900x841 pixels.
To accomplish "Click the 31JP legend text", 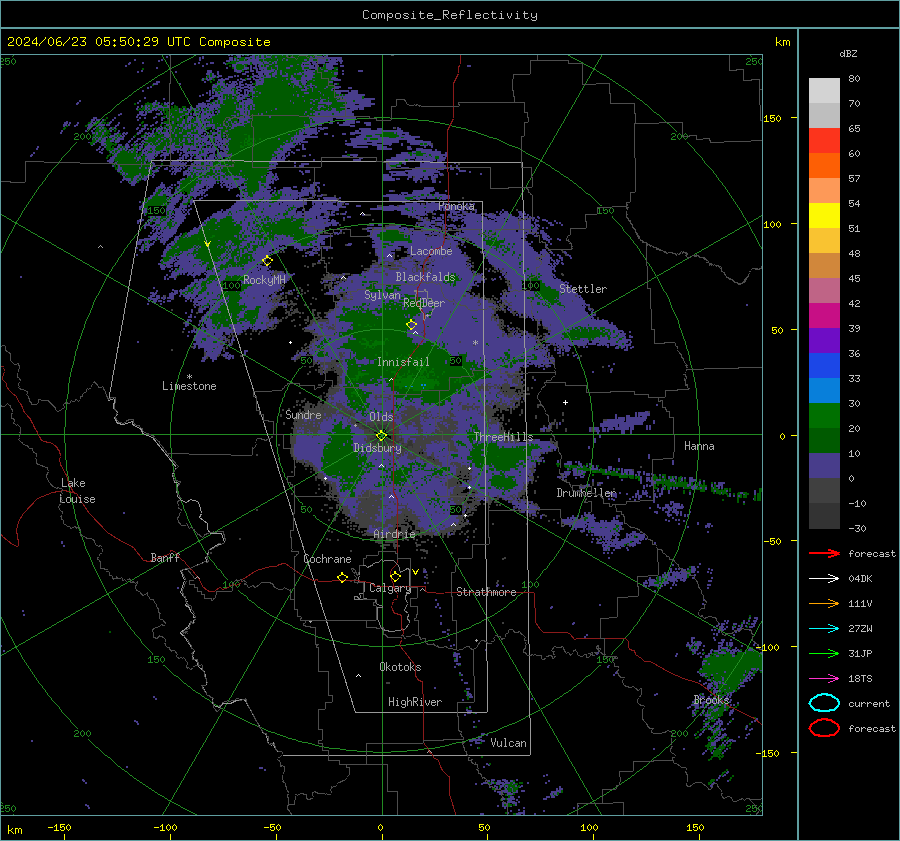I will click(x=860, y=653).
